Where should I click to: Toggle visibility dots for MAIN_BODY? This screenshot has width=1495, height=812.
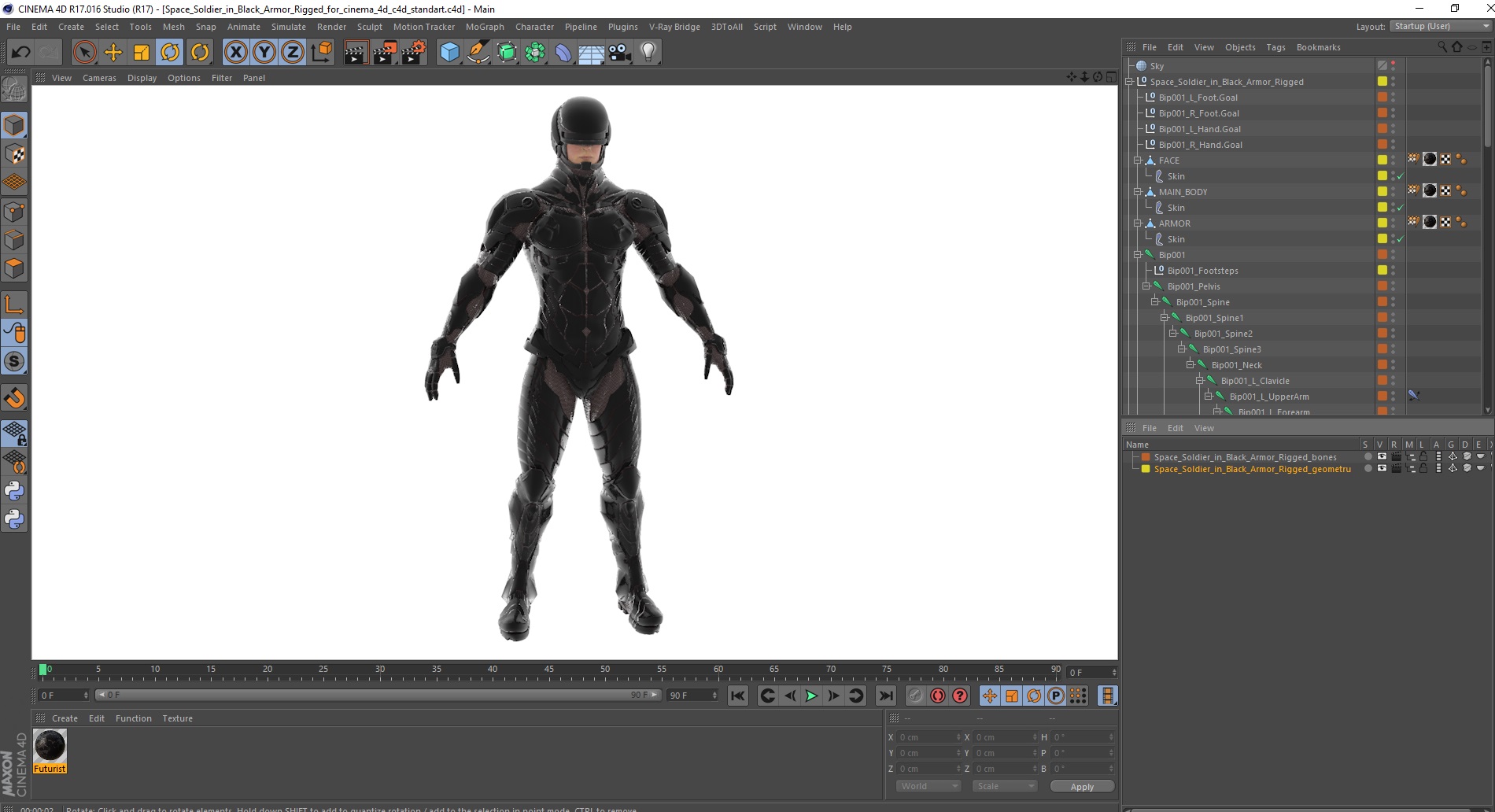coord(1393,191)
